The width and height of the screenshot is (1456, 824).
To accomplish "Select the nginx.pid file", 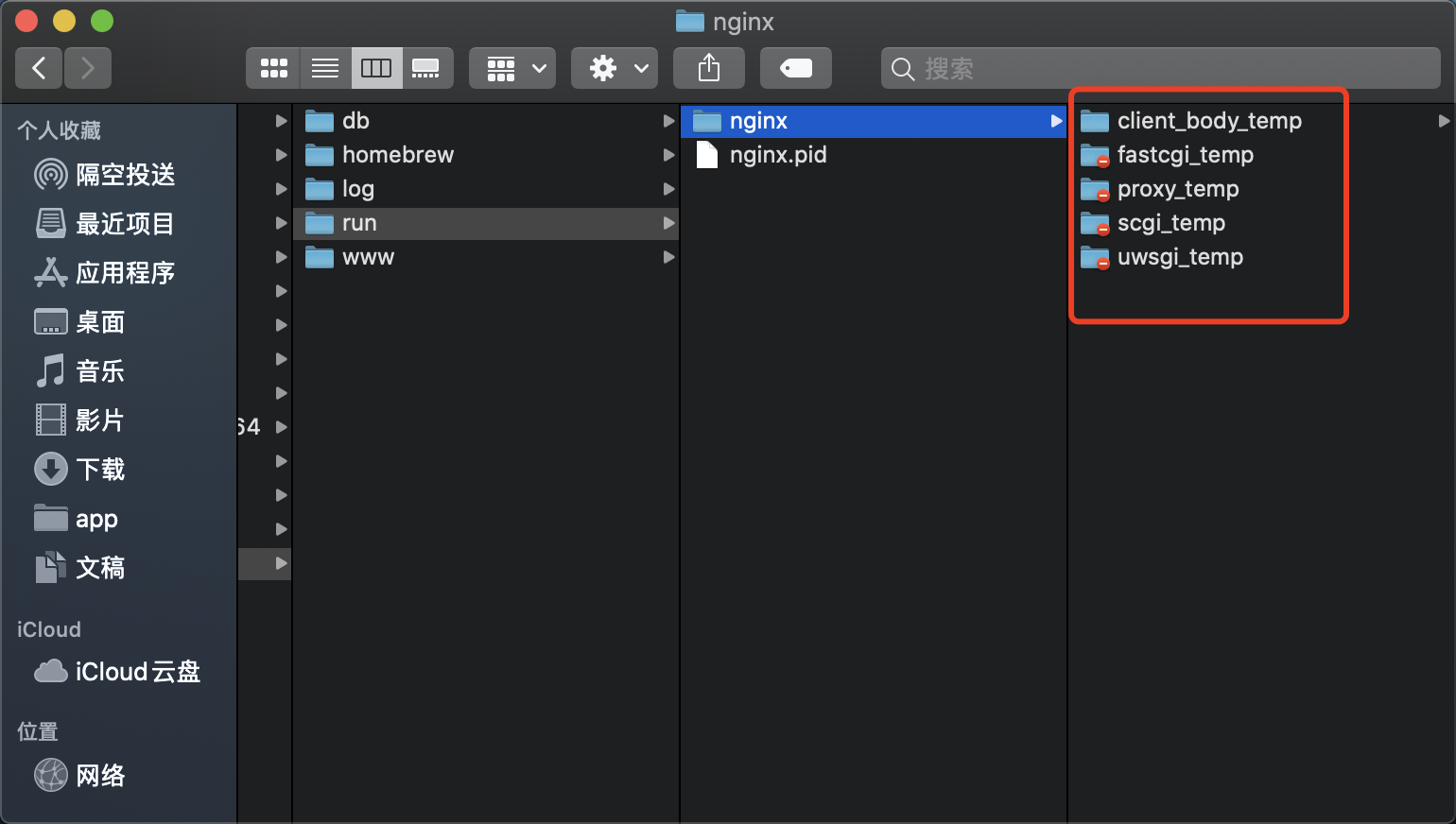I will click(874, 155).
